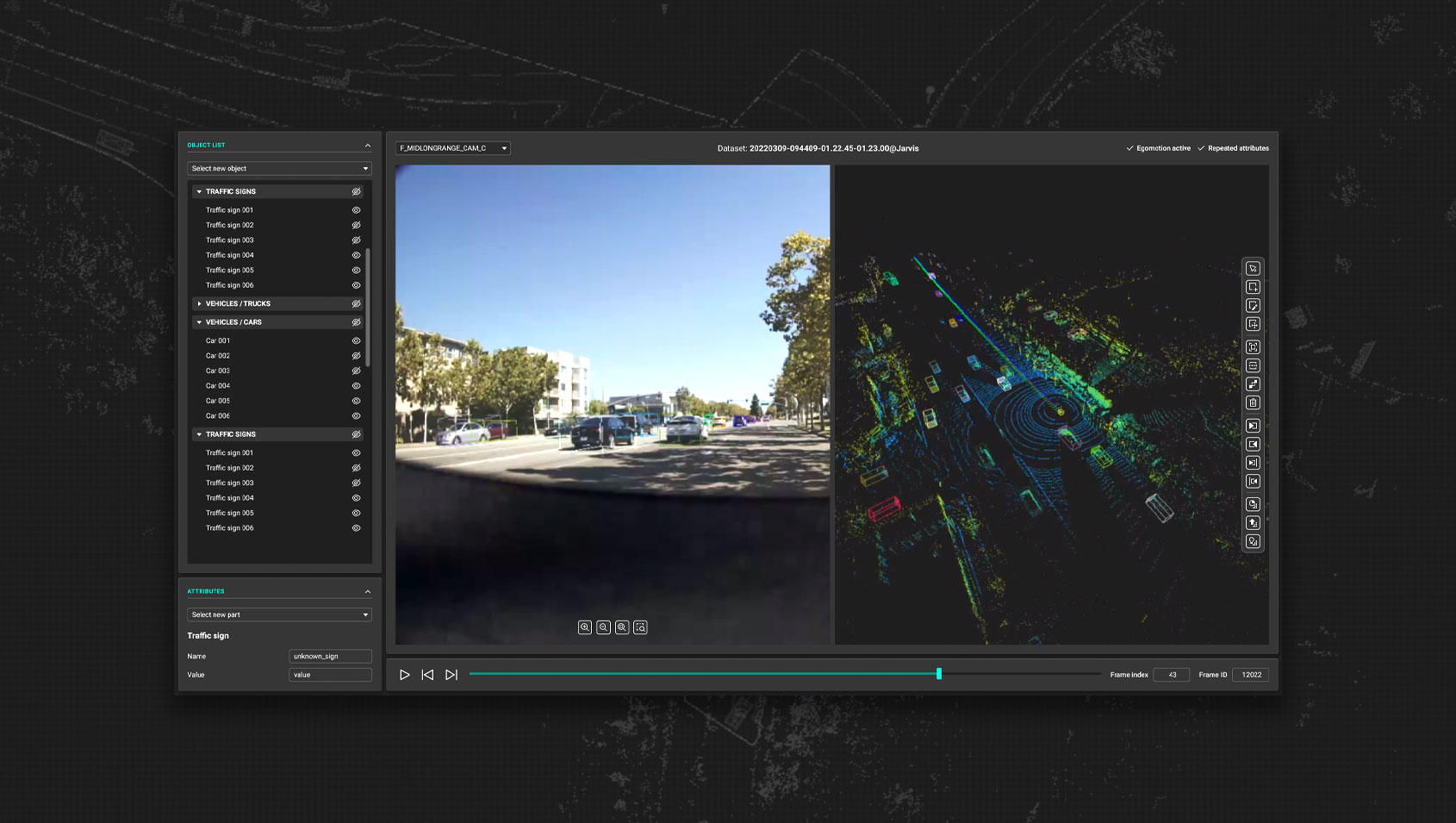Toggle visibility of Car 002
The width and height of the screenshot is (1456, 823).
pyautogui.click(x=356, y=356)
